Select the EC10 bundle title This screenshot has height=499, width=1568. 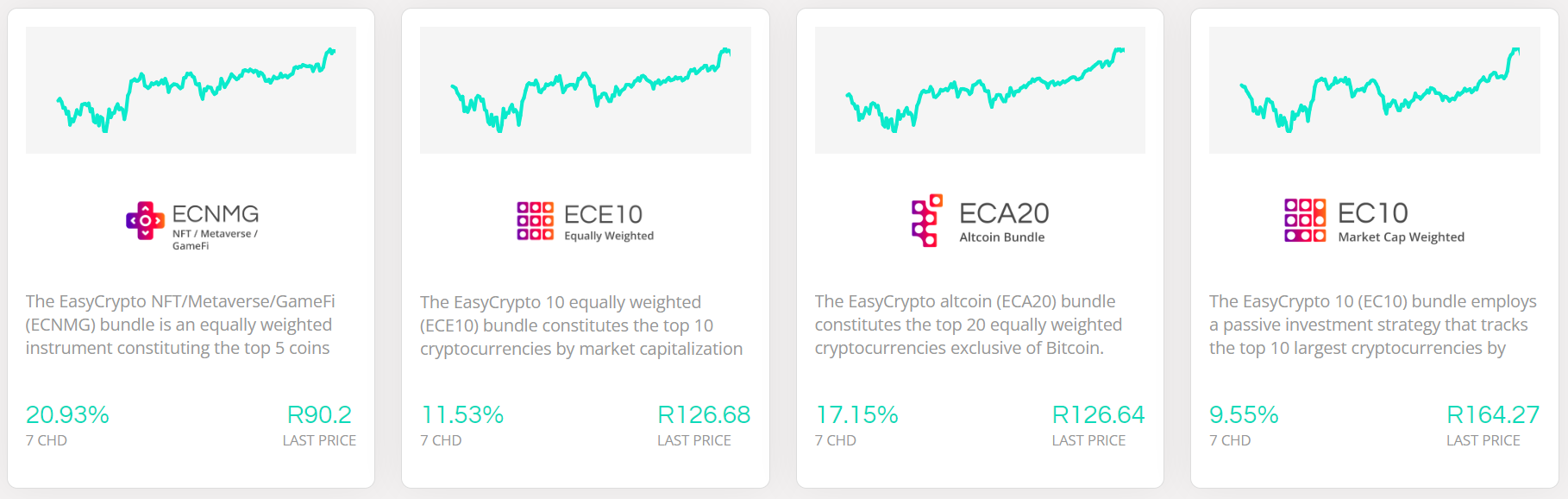click(1372, 213)
